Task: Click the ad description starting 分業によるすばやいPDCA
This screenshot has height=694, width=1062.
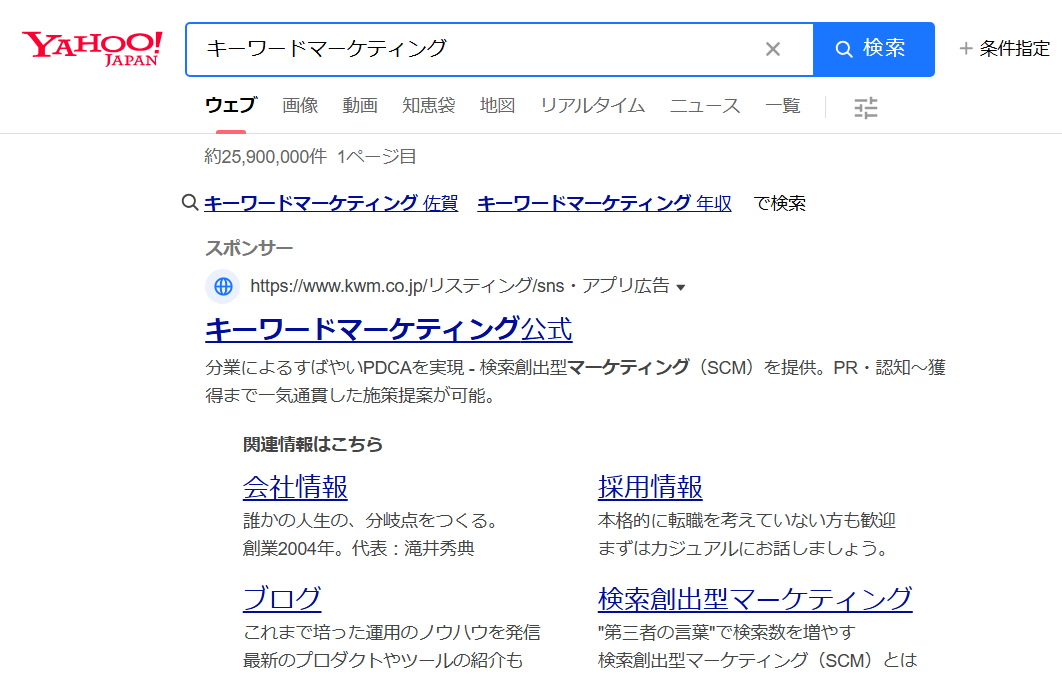Action: point(575,381)
